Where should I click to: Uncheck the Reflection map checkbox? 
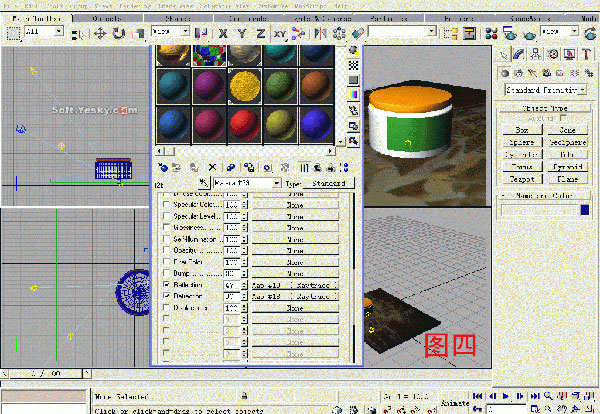tap(166, 284)
